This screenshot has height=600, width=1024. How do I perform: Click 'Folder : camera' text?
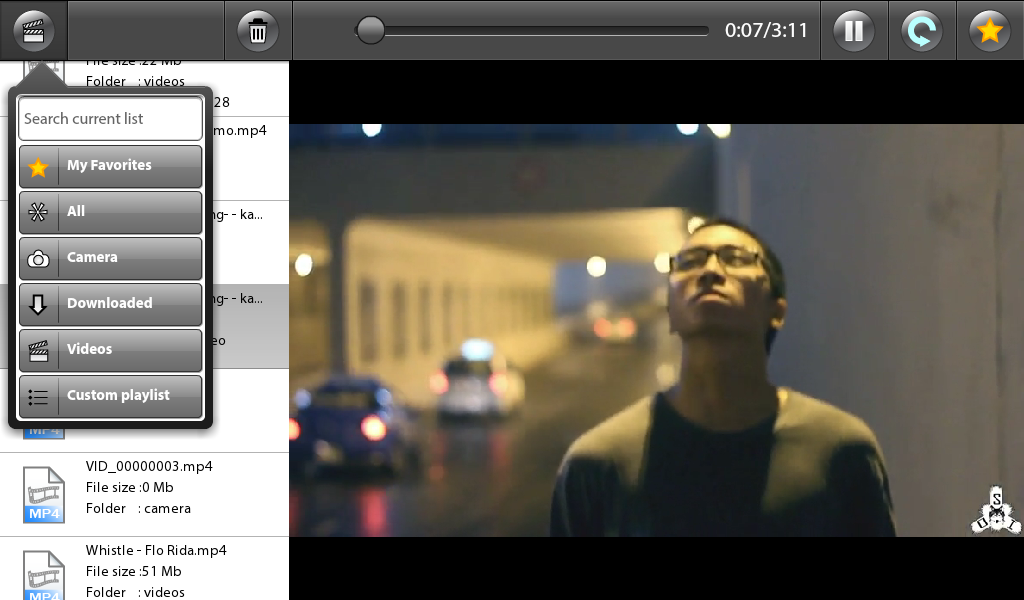138,508
